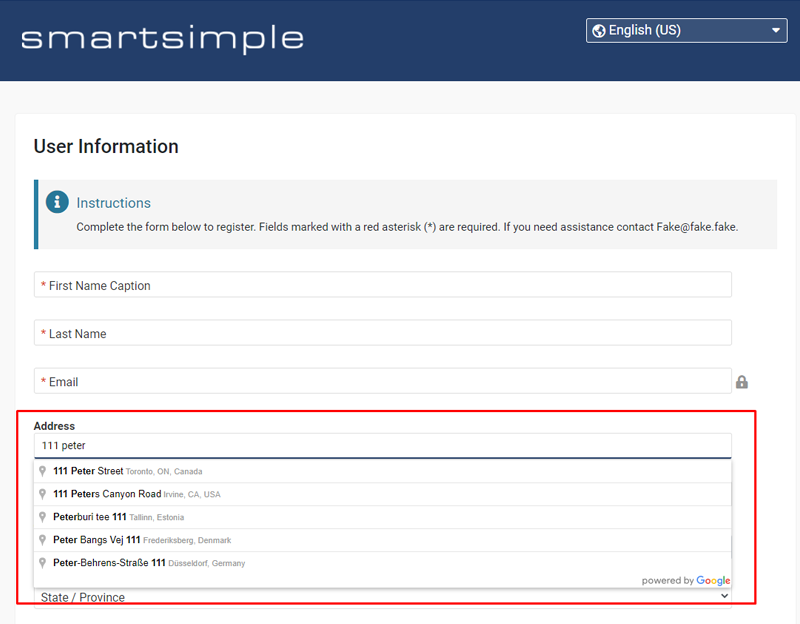
Task: Click the User Information page title
Action: pos(106,146)
